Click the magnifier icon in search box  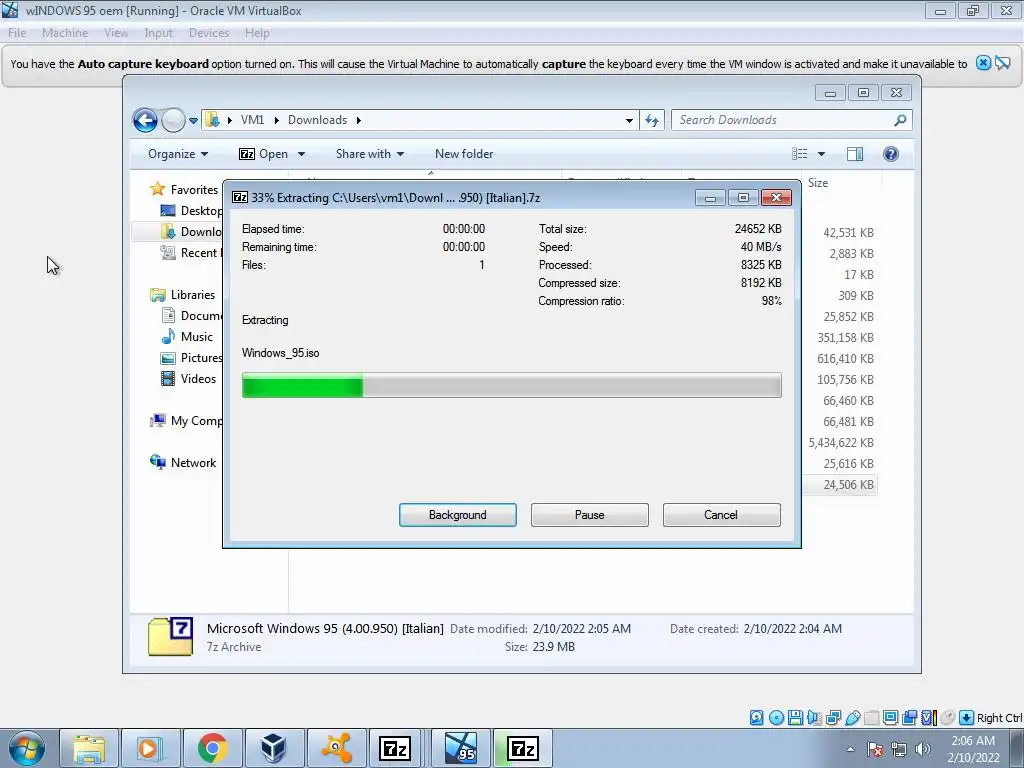pyautogui.click(x=900, y=120)
